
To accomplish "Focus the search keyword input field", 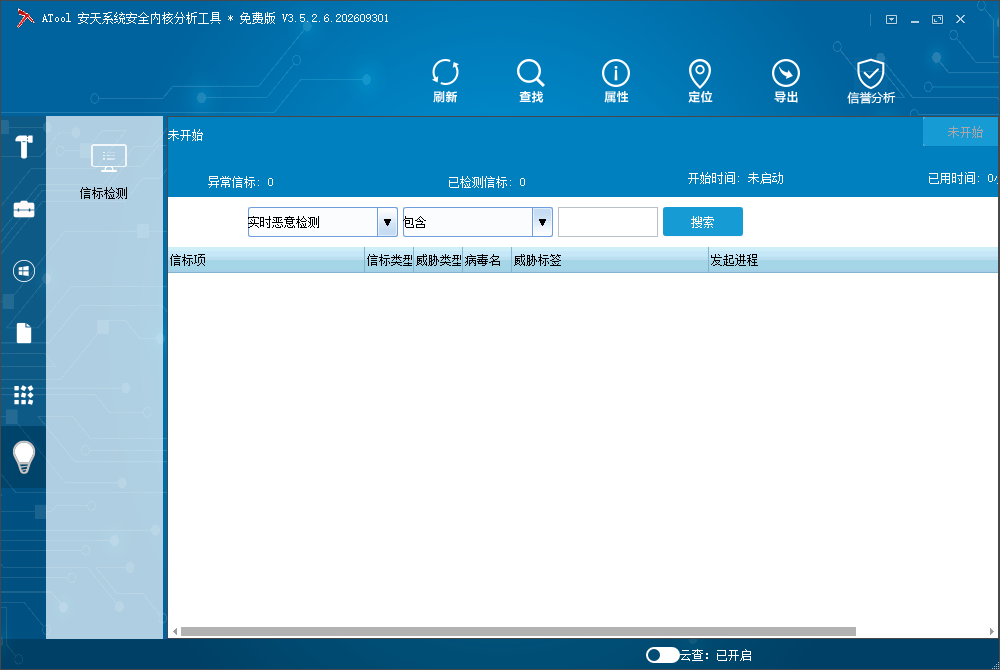I will click(x=608, y=222).
